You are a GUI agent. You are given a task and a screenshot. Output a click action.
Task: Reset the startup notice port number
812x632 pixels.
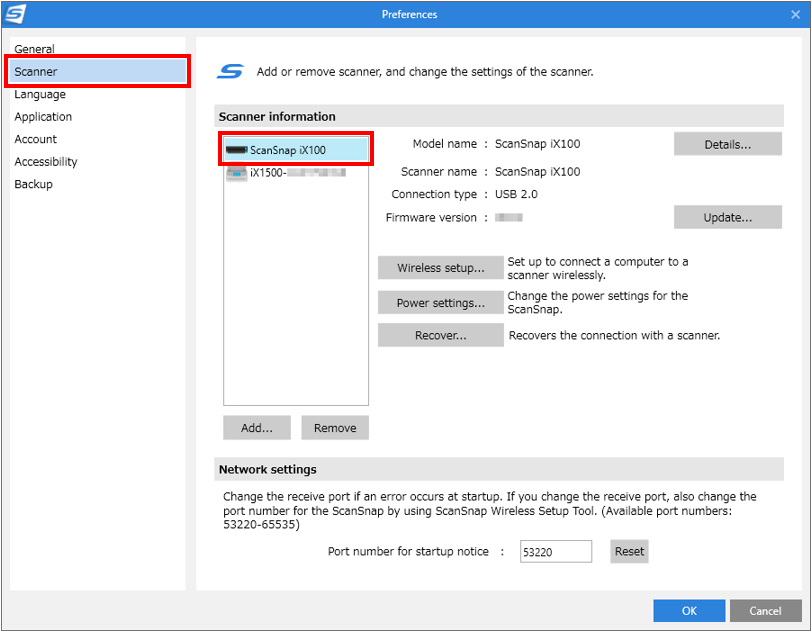click(x=629, y=551)
